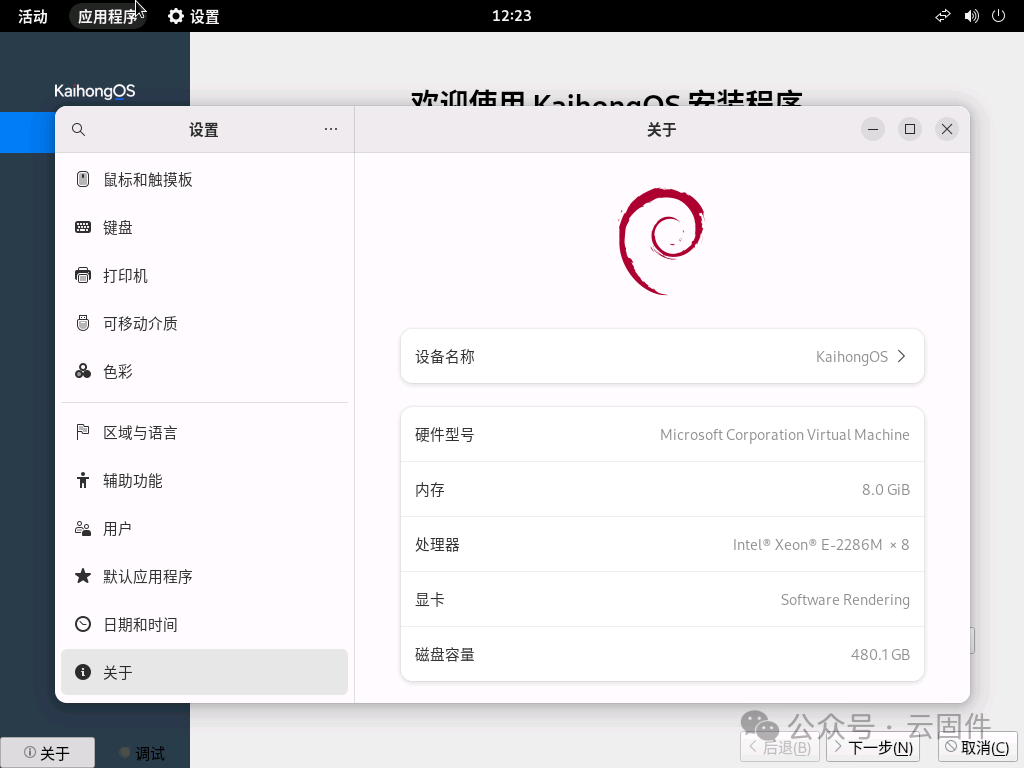1024x768 pixels.
Task: Open 辅助功能 settings panel
Action: pos(204,481)
